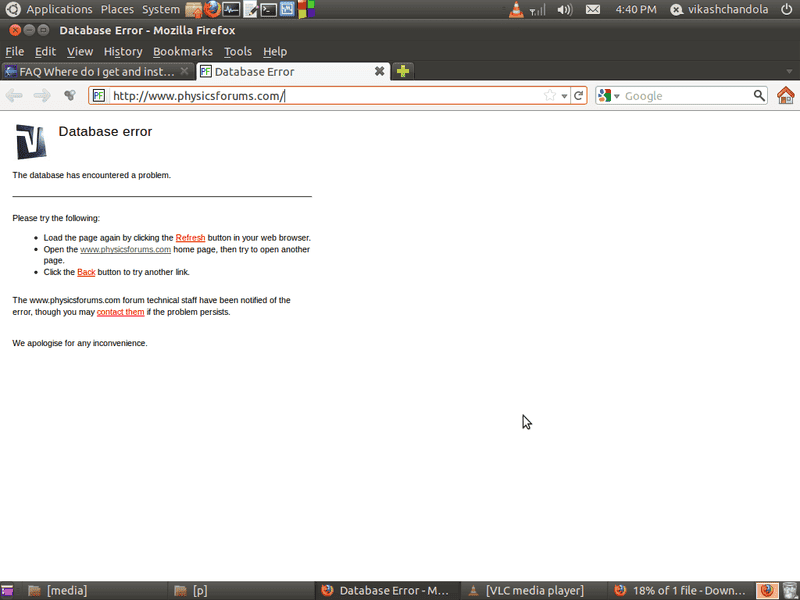
Task: Open Firefox Edit menu
Action: [45, 52]
